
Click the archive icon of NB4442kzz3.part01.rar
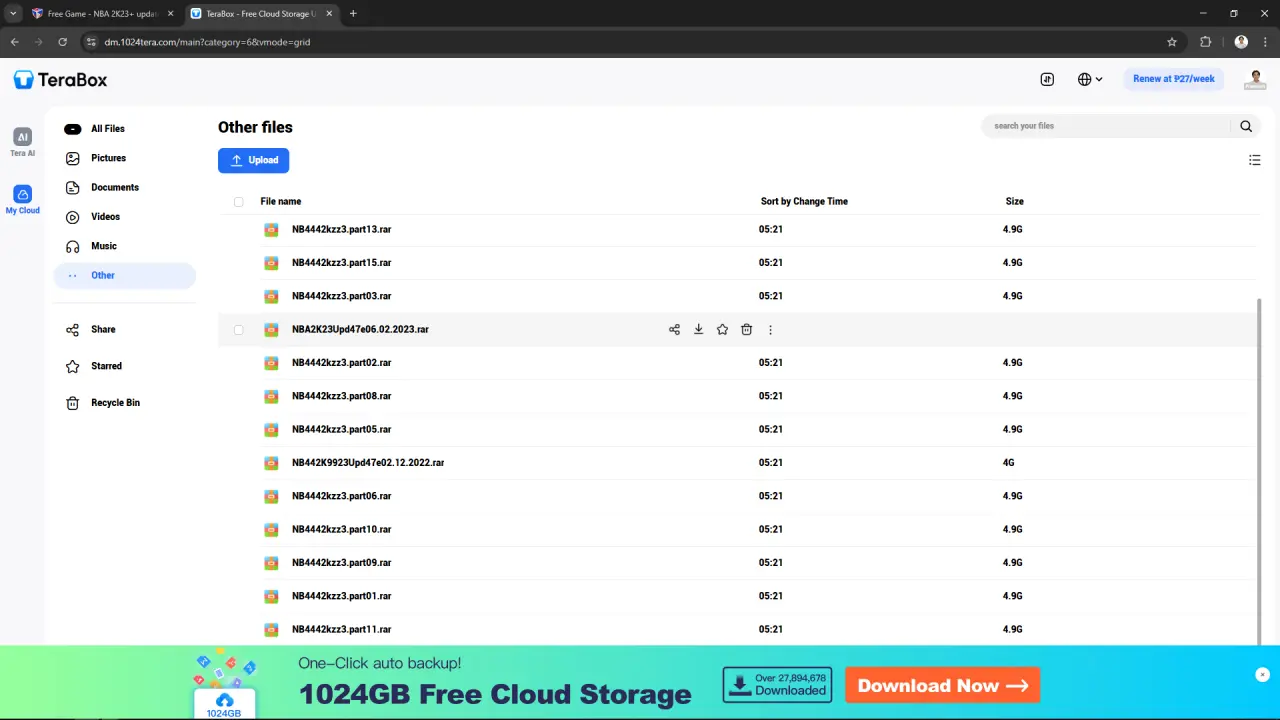pyautogui.click(x=271, y=596)
